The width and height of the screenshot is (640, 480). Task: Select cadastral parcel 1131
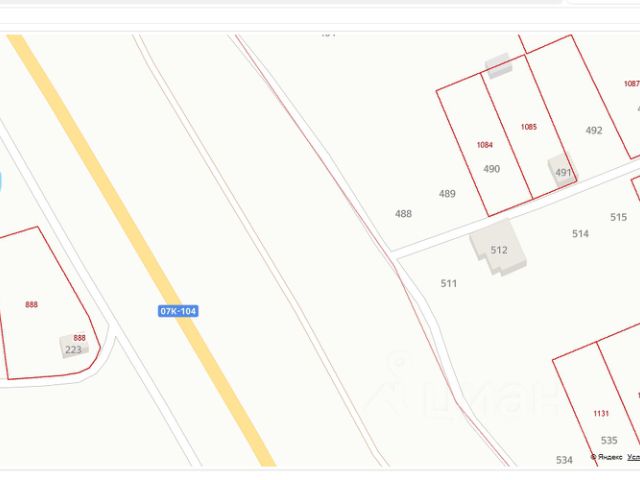[x=601, y=413]
